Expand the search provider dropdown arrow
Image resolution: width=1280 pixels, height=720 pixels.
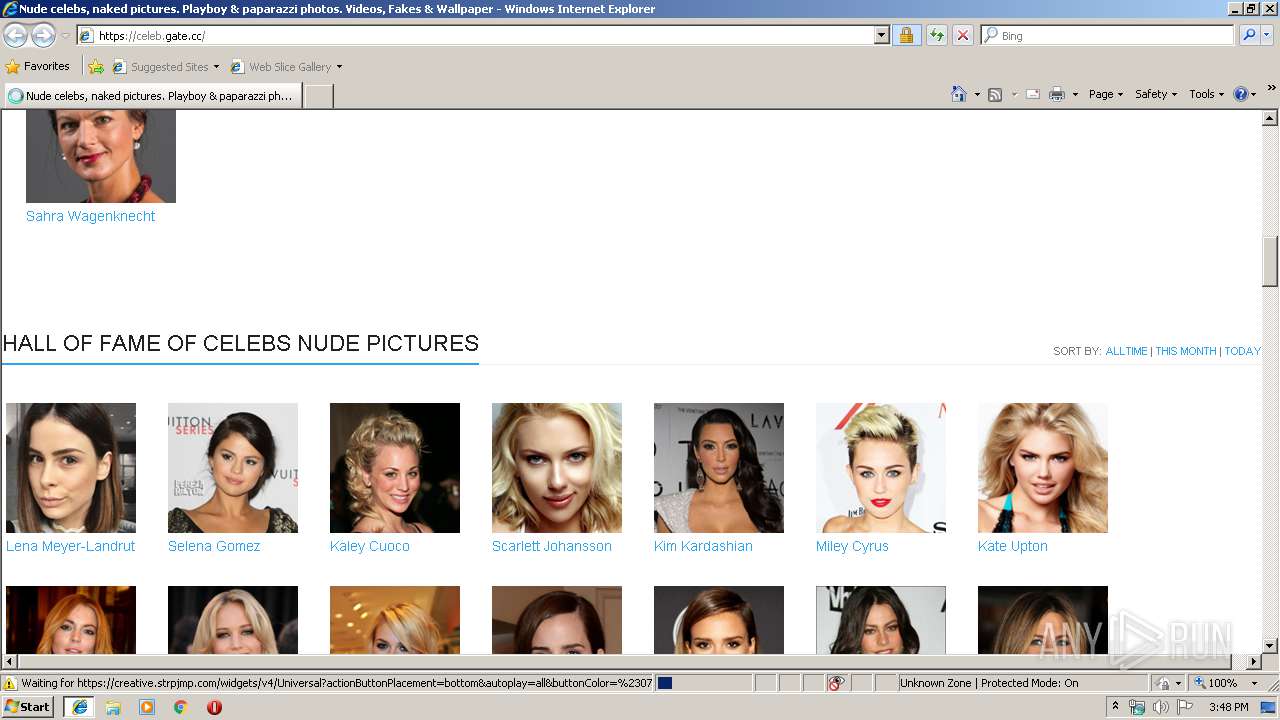click(1267, 35)
